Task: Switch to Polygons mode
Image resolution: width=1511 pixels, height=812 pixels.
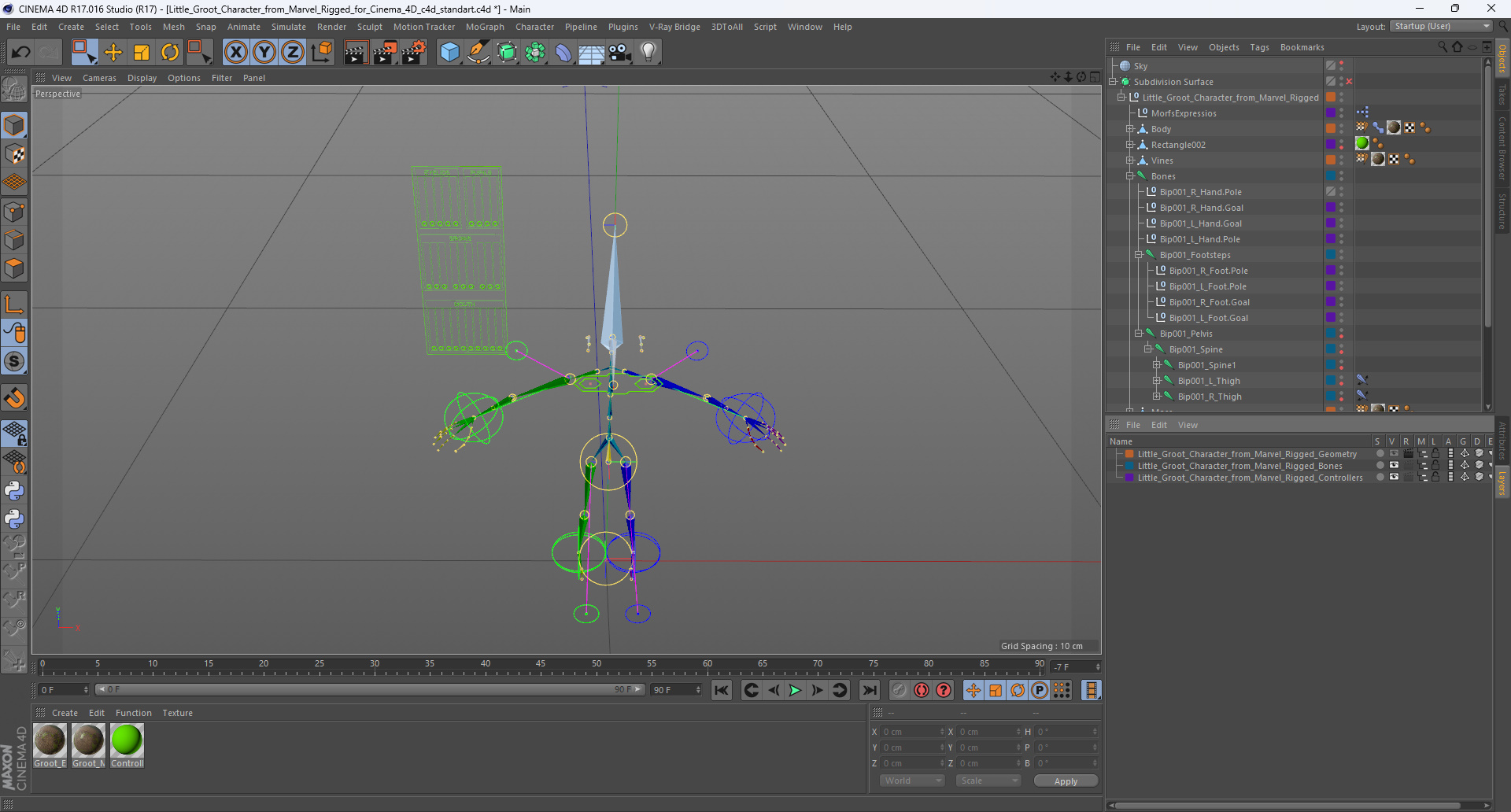Action: click(x=14, y=268)
